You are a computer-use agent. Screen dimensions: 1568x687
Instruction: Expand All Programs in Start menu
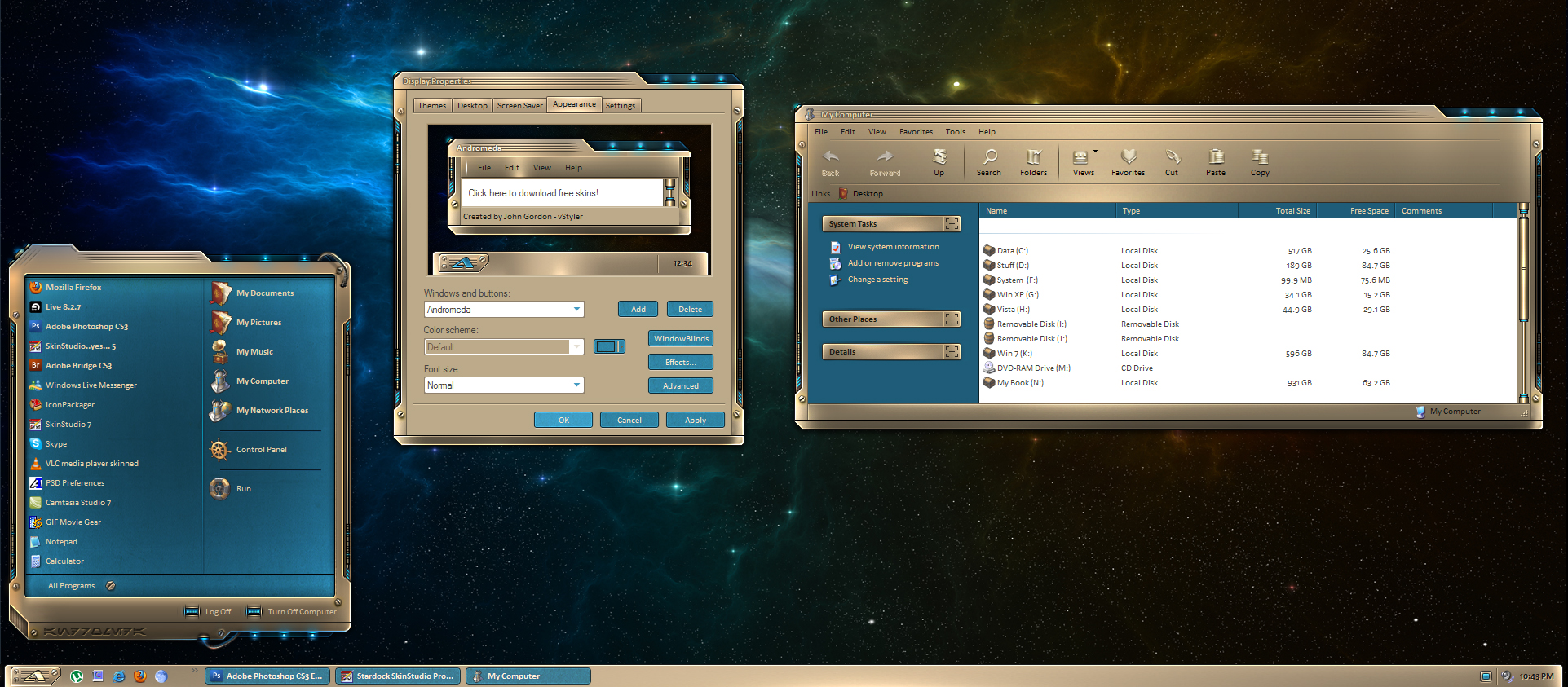[81, 585]
